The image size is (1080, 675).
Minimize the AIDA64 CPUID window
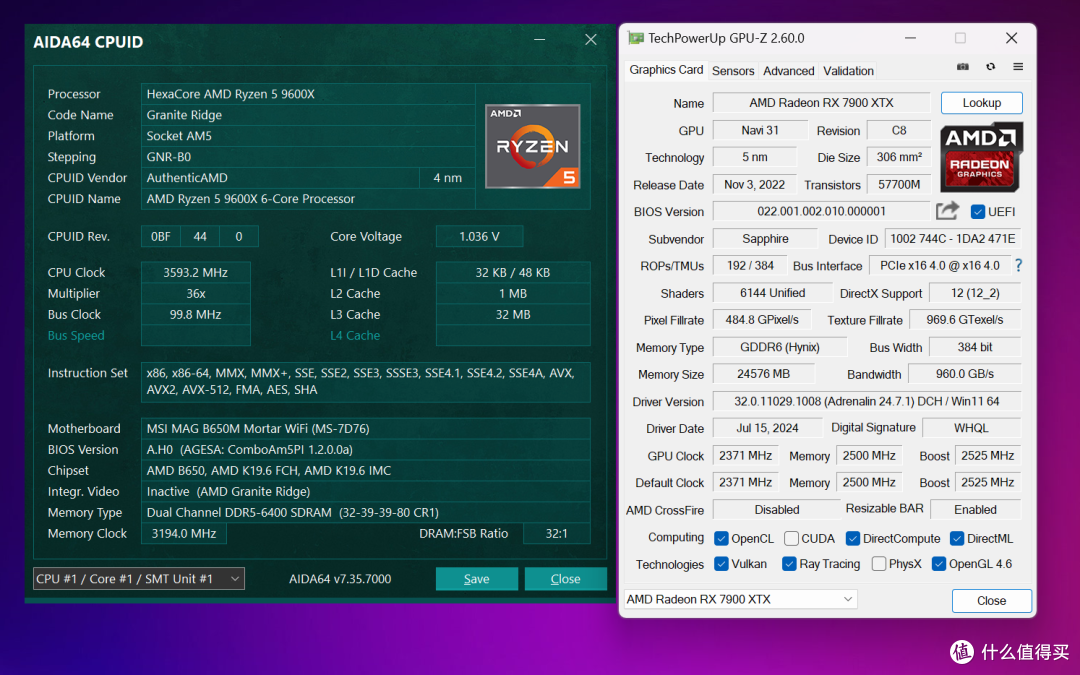pos(539,40)
